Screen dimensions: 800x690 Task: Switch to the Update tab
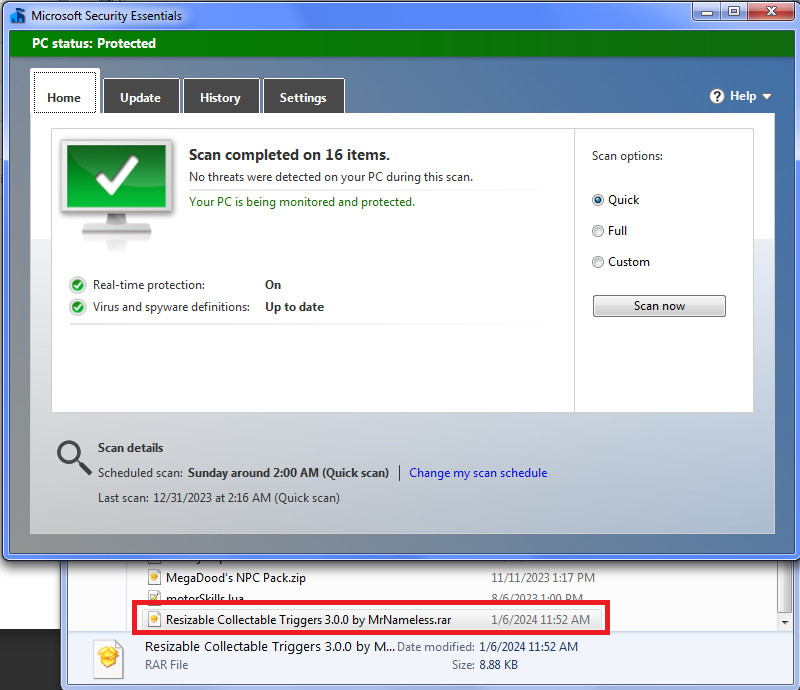pos(141,96)
